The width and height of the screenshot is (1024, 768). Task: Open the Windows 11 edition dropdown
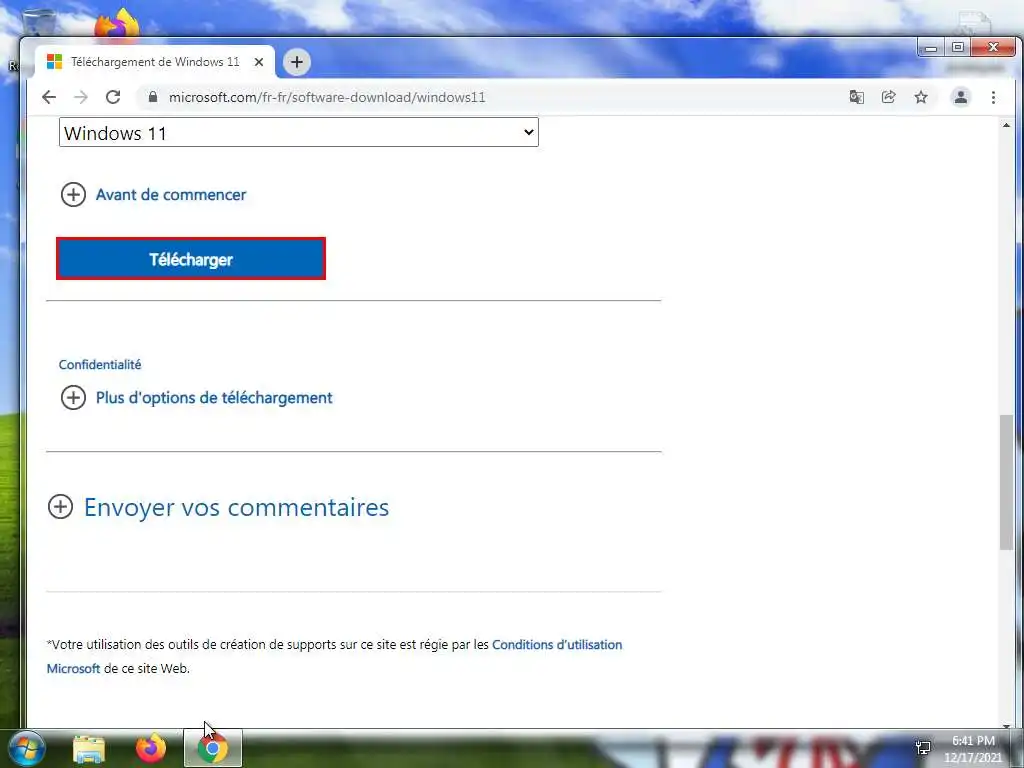pos(298,133)
